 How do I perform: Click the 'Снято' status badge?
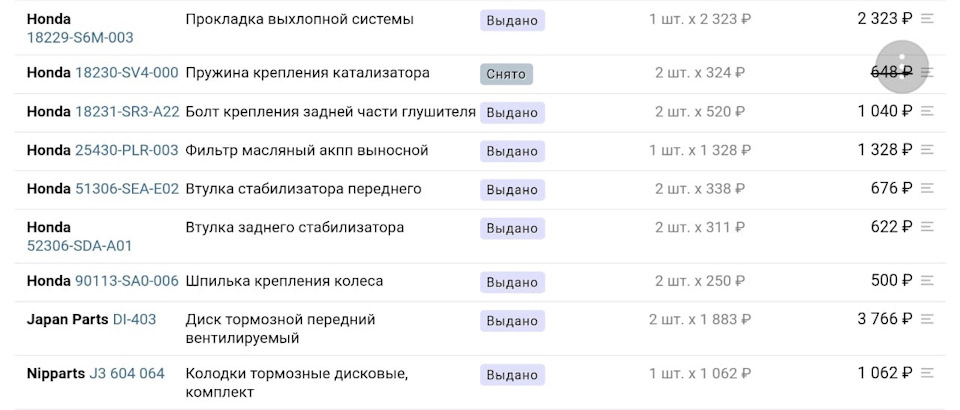(506, 74)
